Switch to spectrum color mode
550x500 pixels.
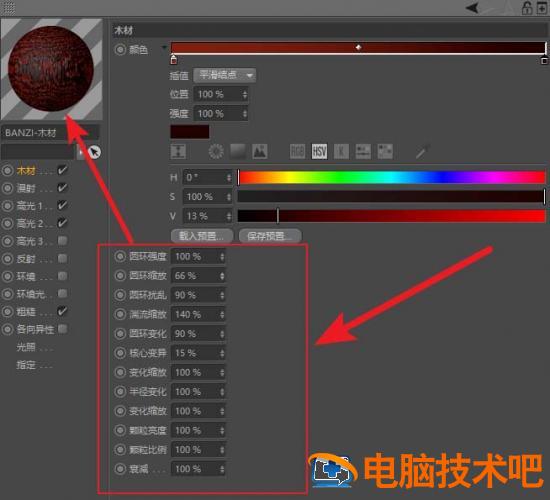(x=238, y=152)
